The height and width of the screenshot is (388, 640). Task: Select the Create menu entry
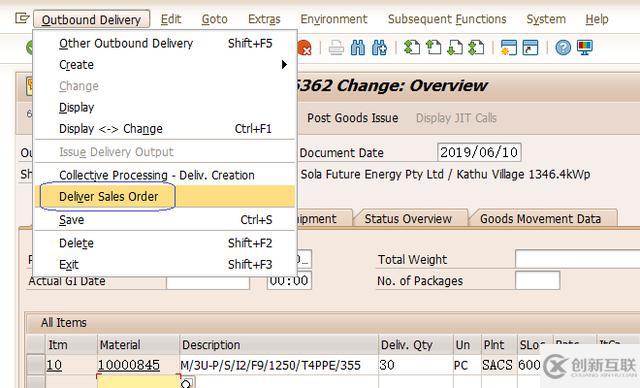(165, 64)
